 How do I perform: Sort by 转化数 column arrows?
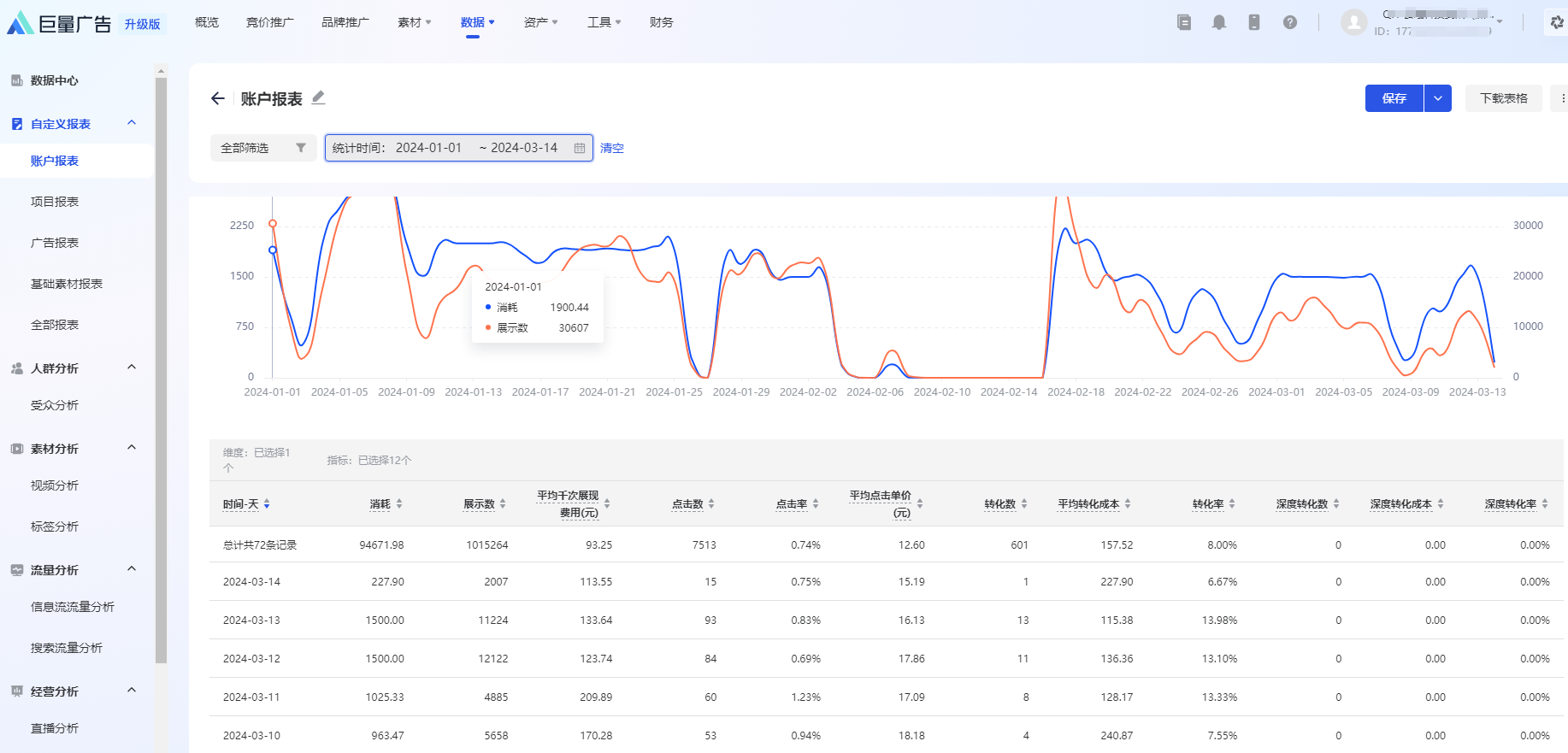[x=1024, y=504]
